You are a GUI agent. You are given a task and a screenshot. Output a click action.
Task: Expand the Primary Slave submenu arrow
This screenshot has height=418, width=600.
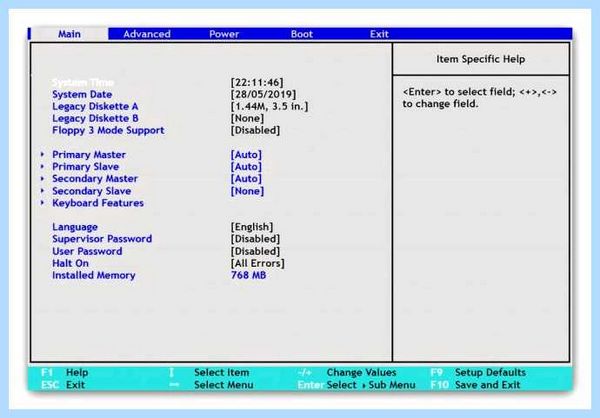42,167
